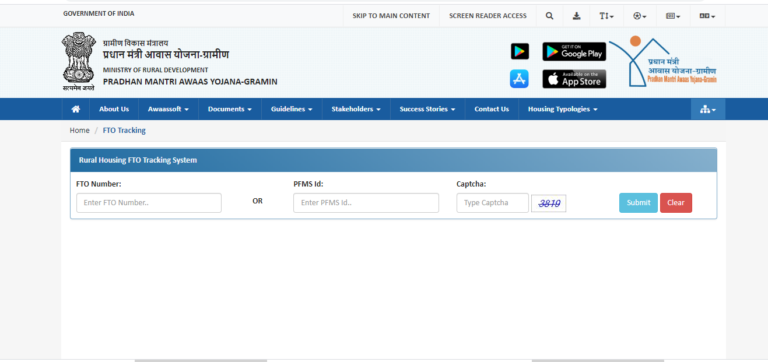Expand the text size dropdown
This screenshot has height=362, width=768.
606,16
